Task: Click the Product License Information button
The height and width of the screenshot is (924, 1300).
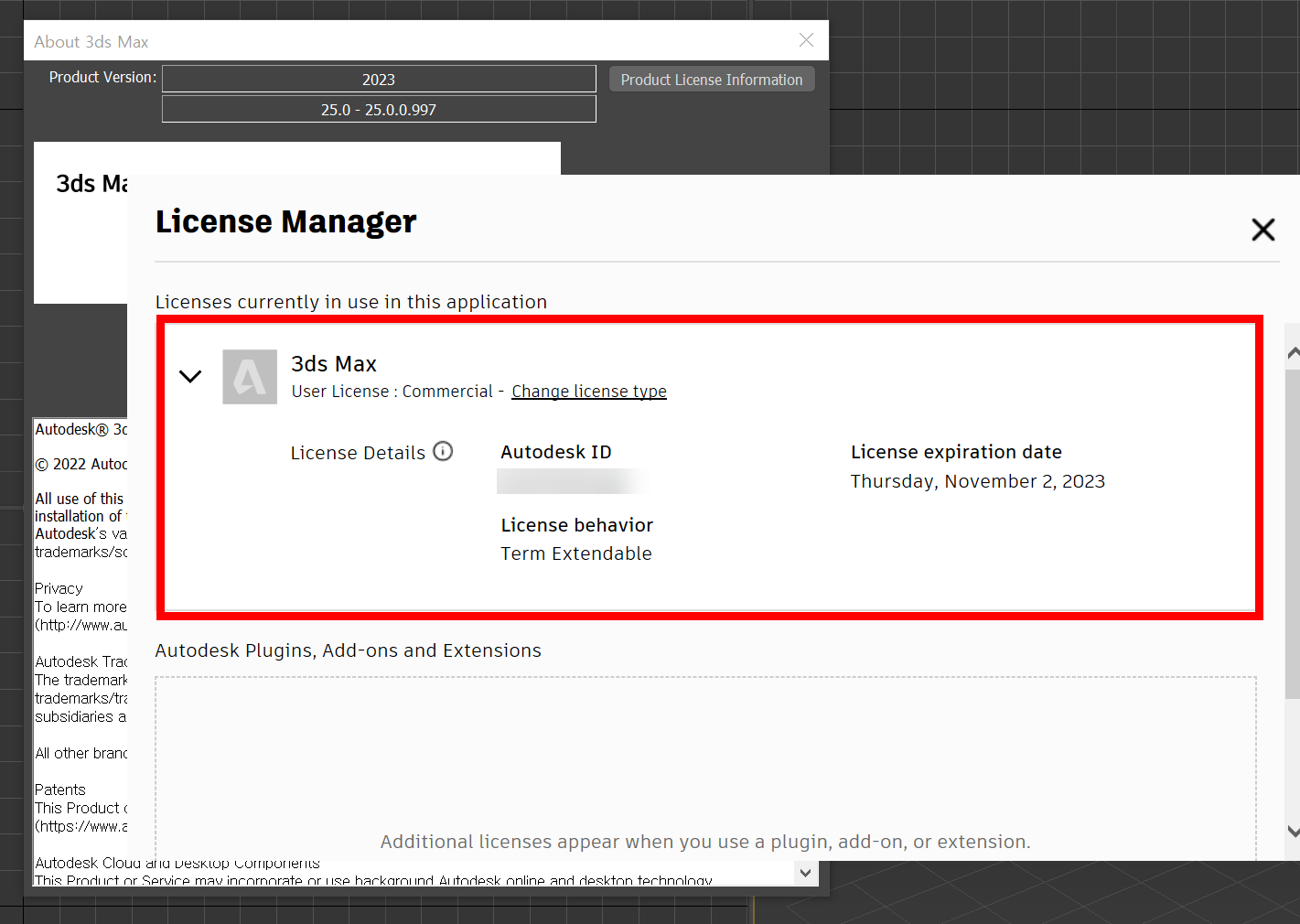Action: point(712,80)
